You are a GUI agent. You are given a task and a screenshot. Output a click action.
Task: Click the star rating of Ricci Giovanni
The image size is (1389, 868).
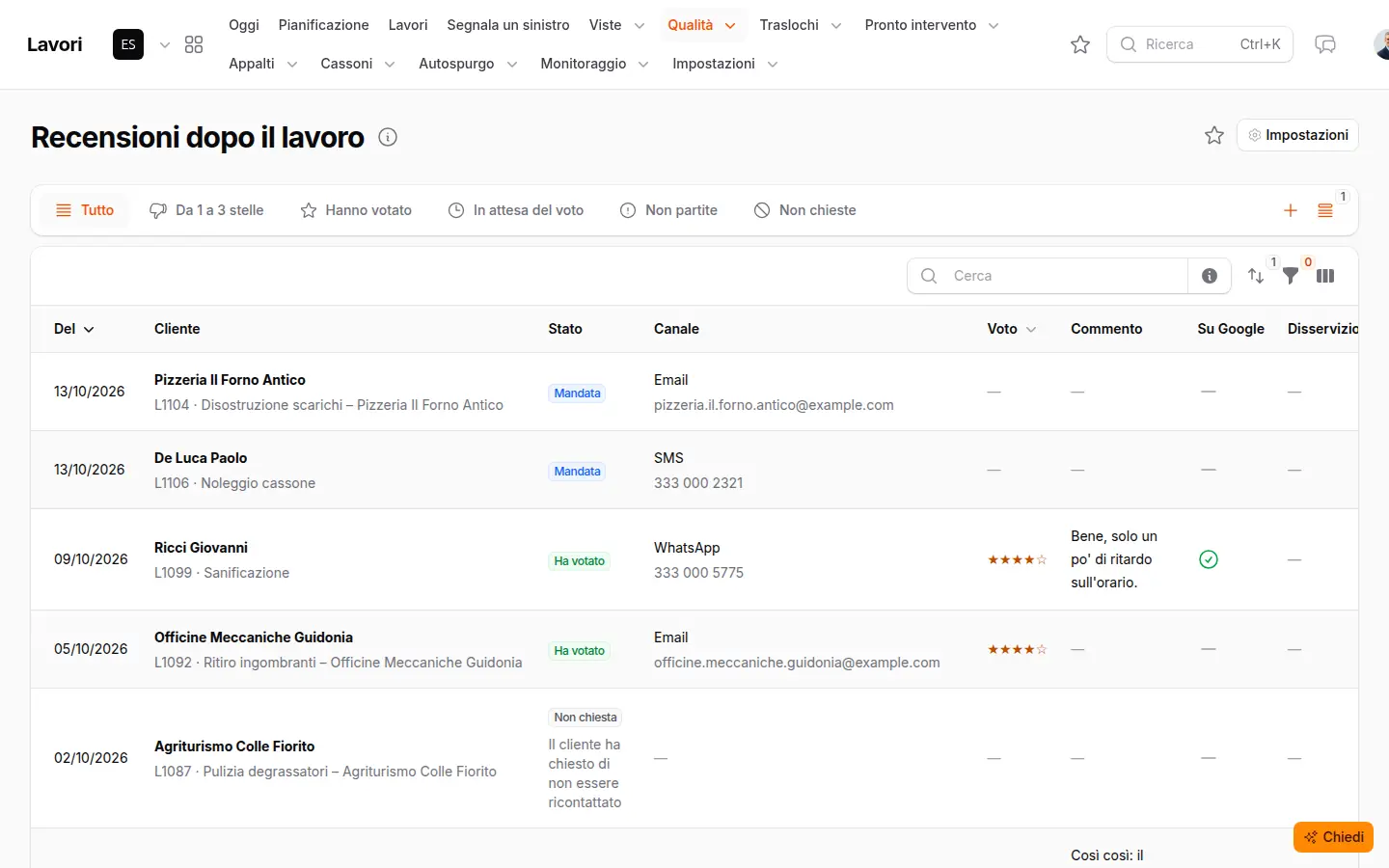pos(1017,559)
